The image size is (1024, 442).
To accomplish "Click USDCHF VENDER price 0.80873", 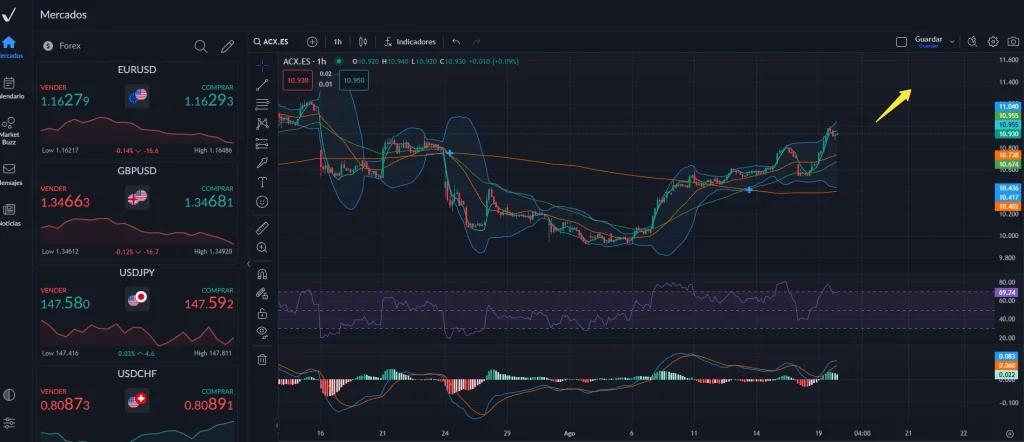I will (65, 405).
